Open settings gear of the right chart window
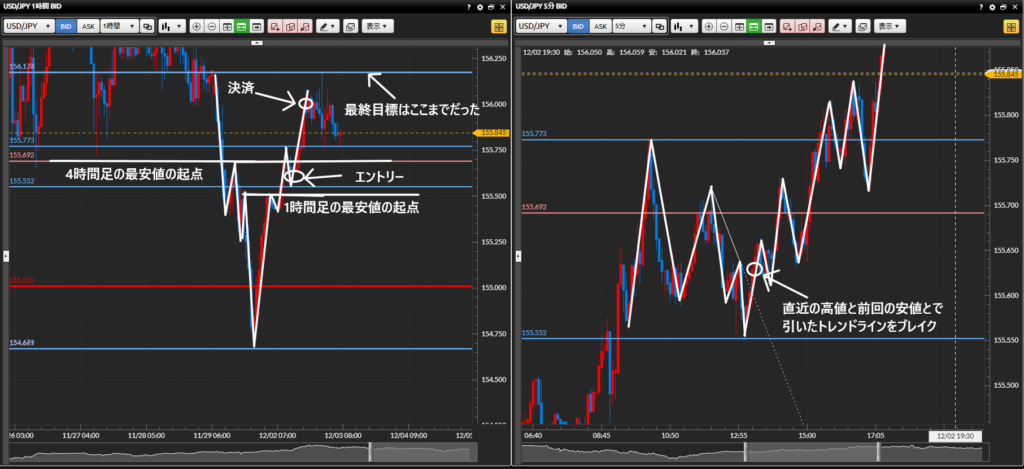The height and width of the screenshot is (469, 1024). click(x=991, y=7)
